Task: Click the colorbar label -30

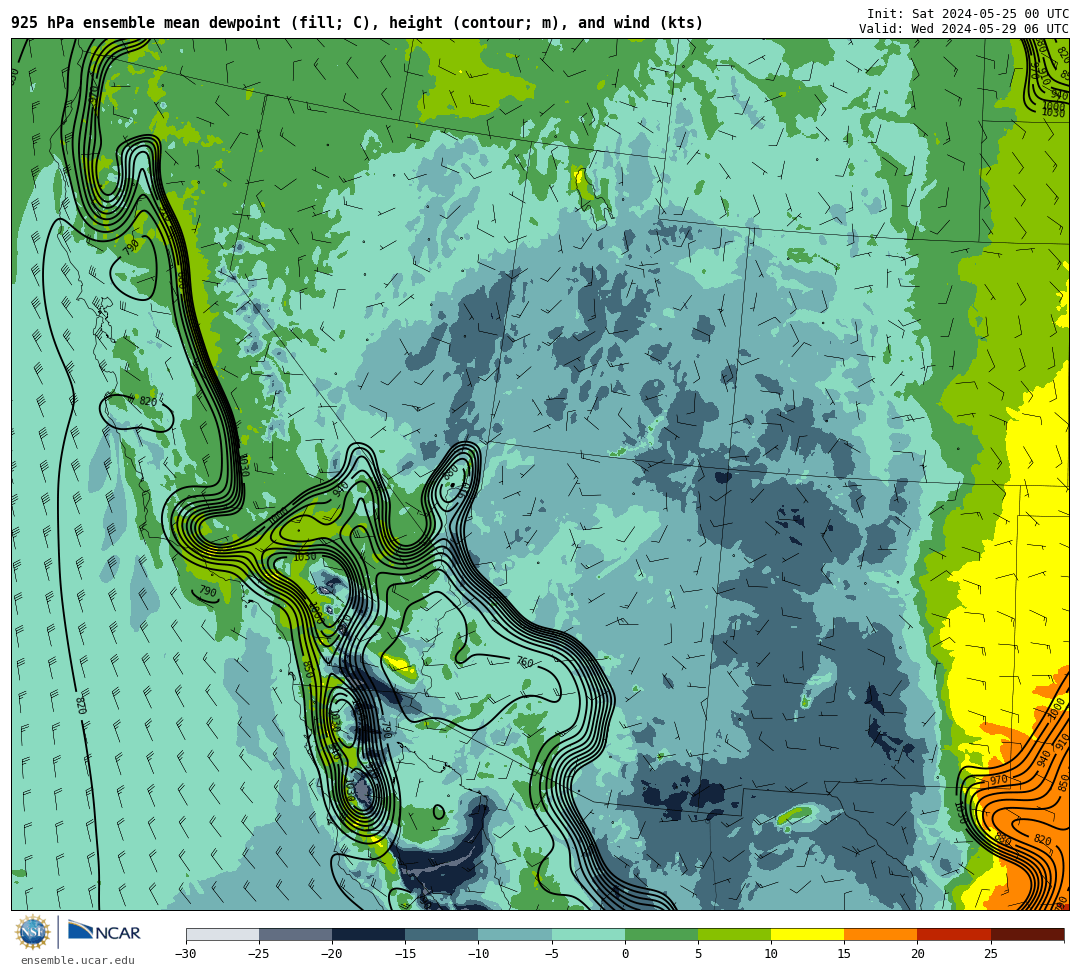Action: tap(186, 954)
